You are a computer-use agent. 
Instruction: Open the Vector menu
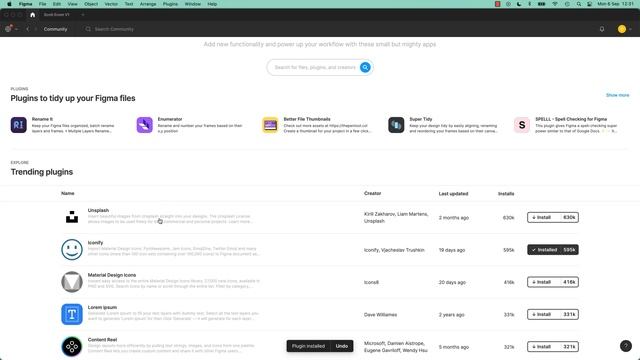coord(111,4)
